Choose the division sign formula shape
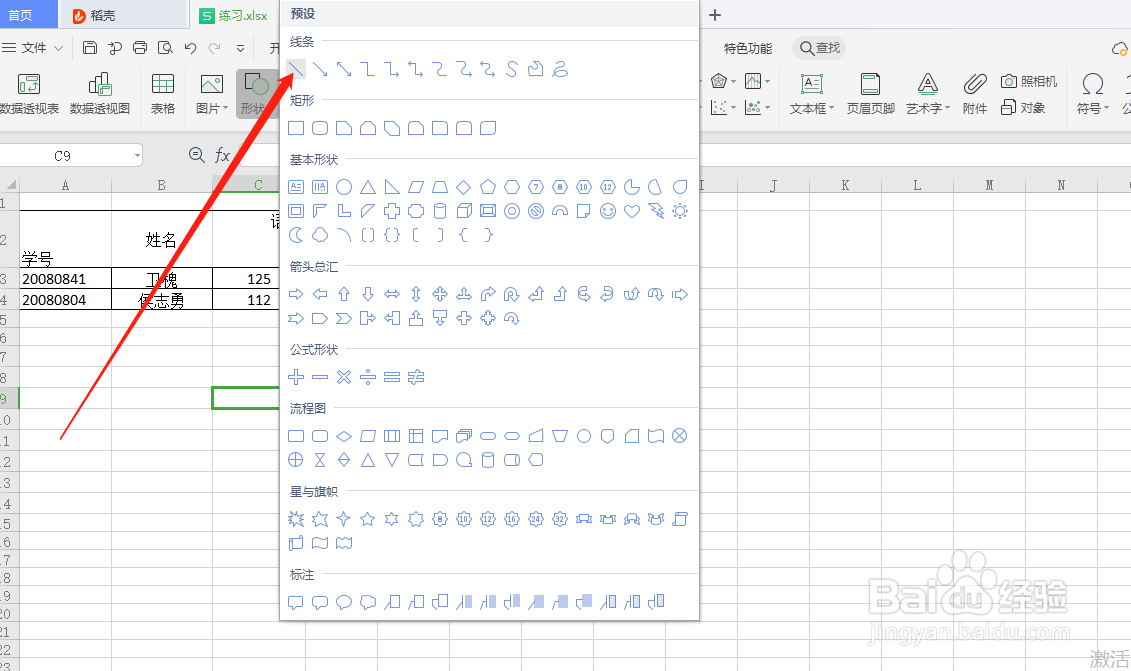 point(368,377)
